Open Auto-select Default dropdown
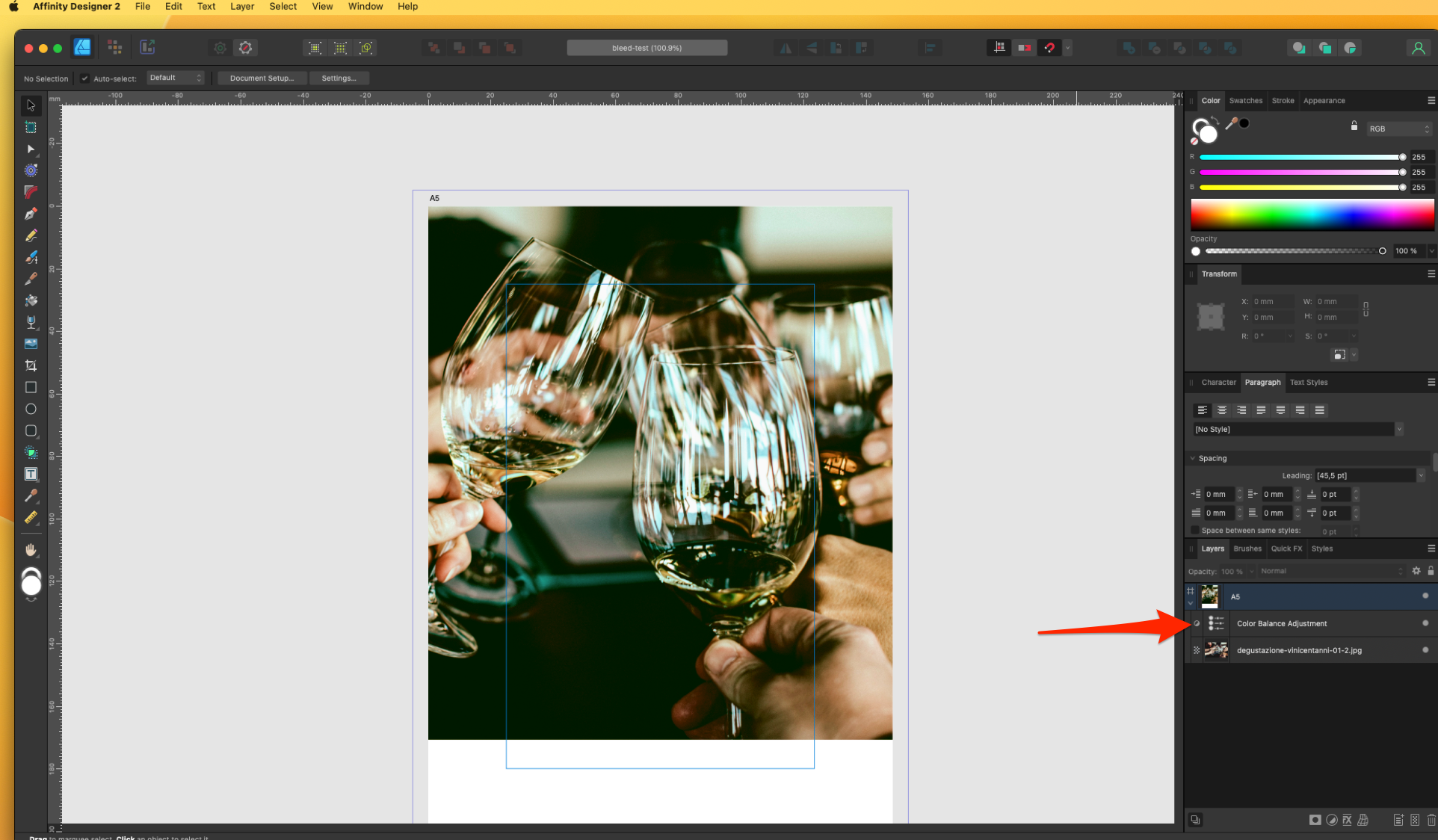 (x=176, y=78)
